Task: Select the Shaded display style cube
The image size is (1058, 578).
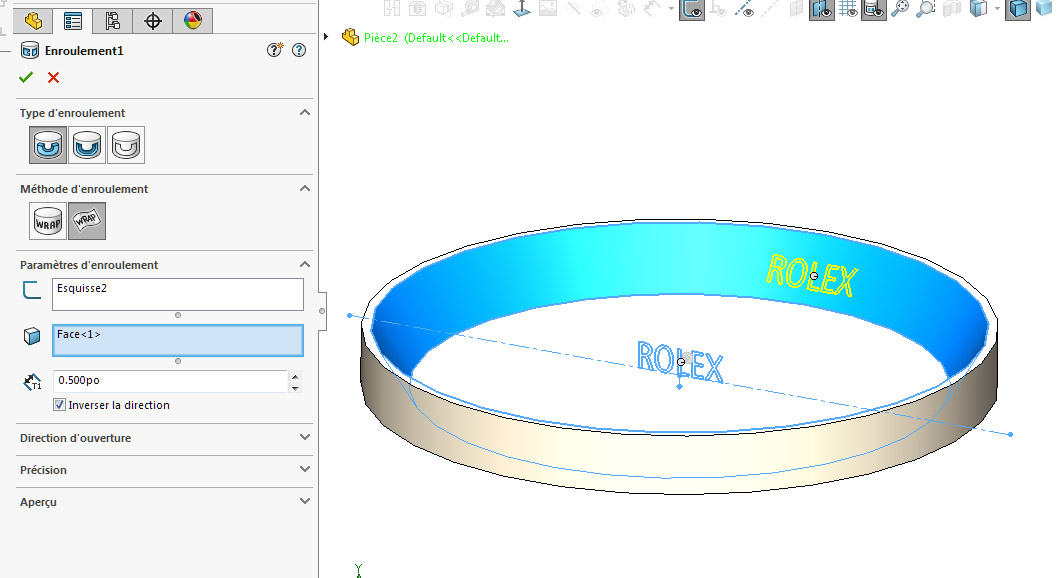Action: click(1044, 8)
